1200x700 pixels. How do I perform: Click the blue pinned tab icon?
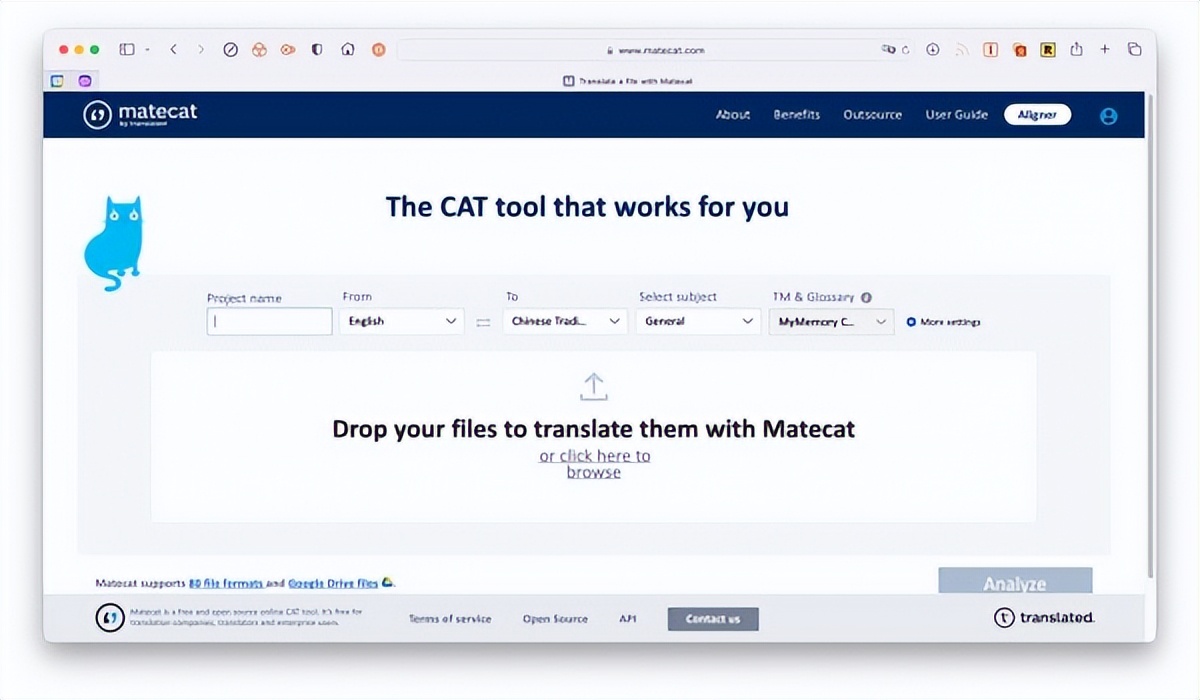[57, 81]
